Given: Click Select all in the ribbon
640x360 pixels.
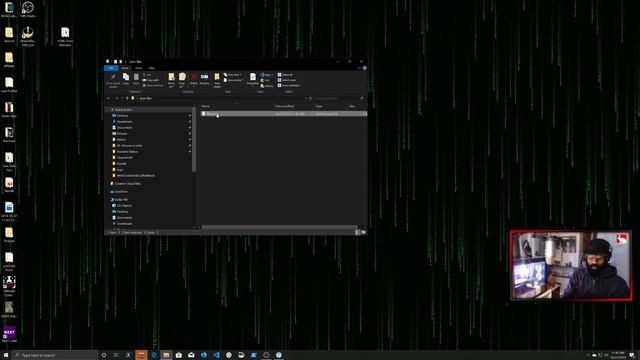Looking at the screenshot, I should click(x=285, y=75).
